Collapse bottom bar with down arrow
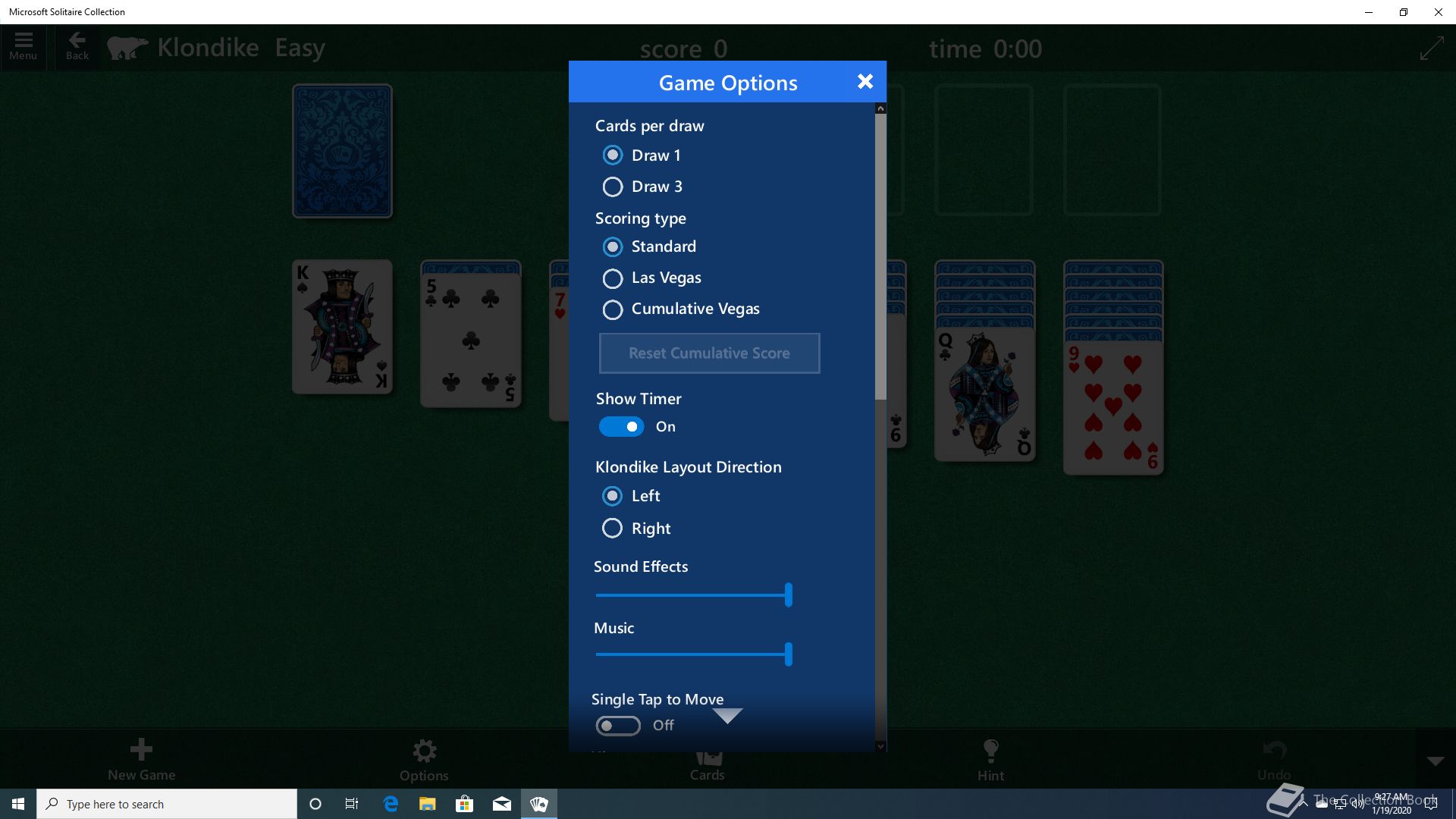This screenshot has height=819, width=1456. point(1436,761)
